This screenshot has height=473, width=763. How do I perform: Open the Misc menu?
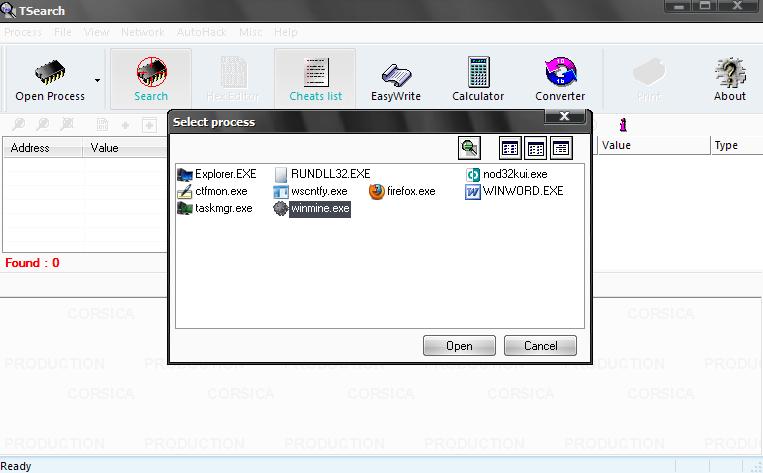251,32
